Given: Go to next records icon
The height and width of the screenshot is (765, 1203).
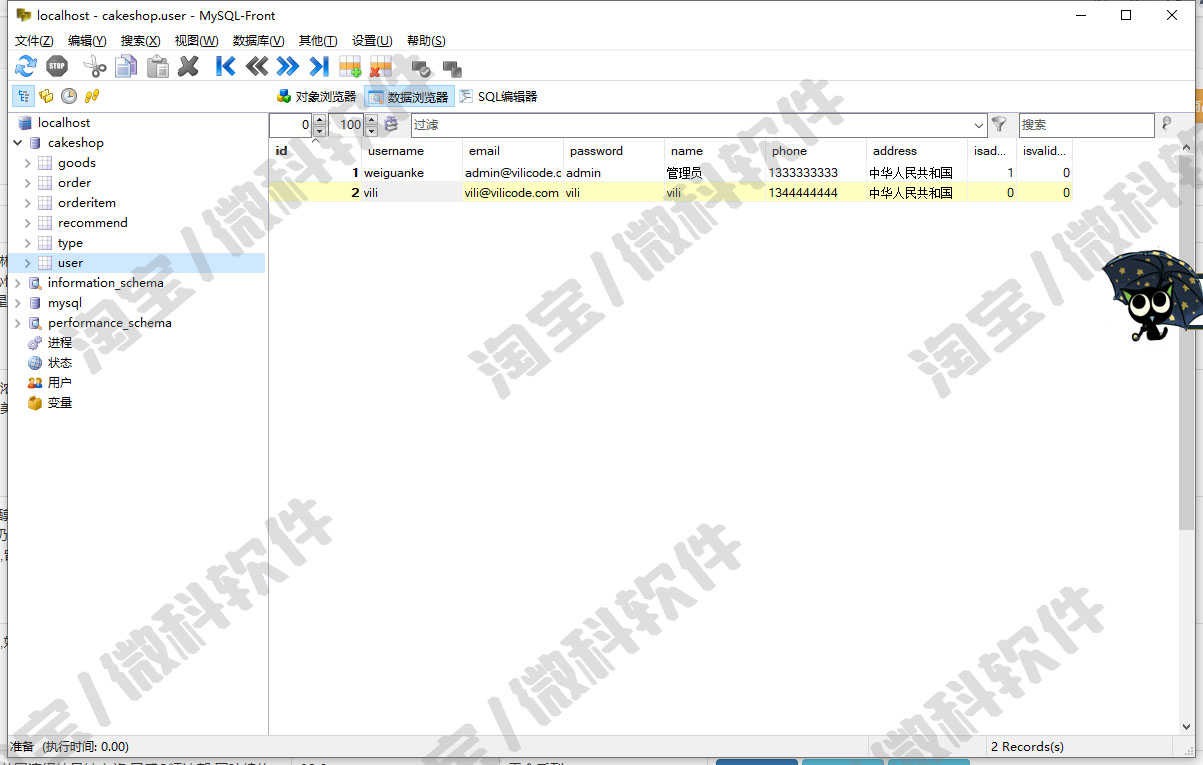Looking at the screenshot, I should [x=288, y=67].
